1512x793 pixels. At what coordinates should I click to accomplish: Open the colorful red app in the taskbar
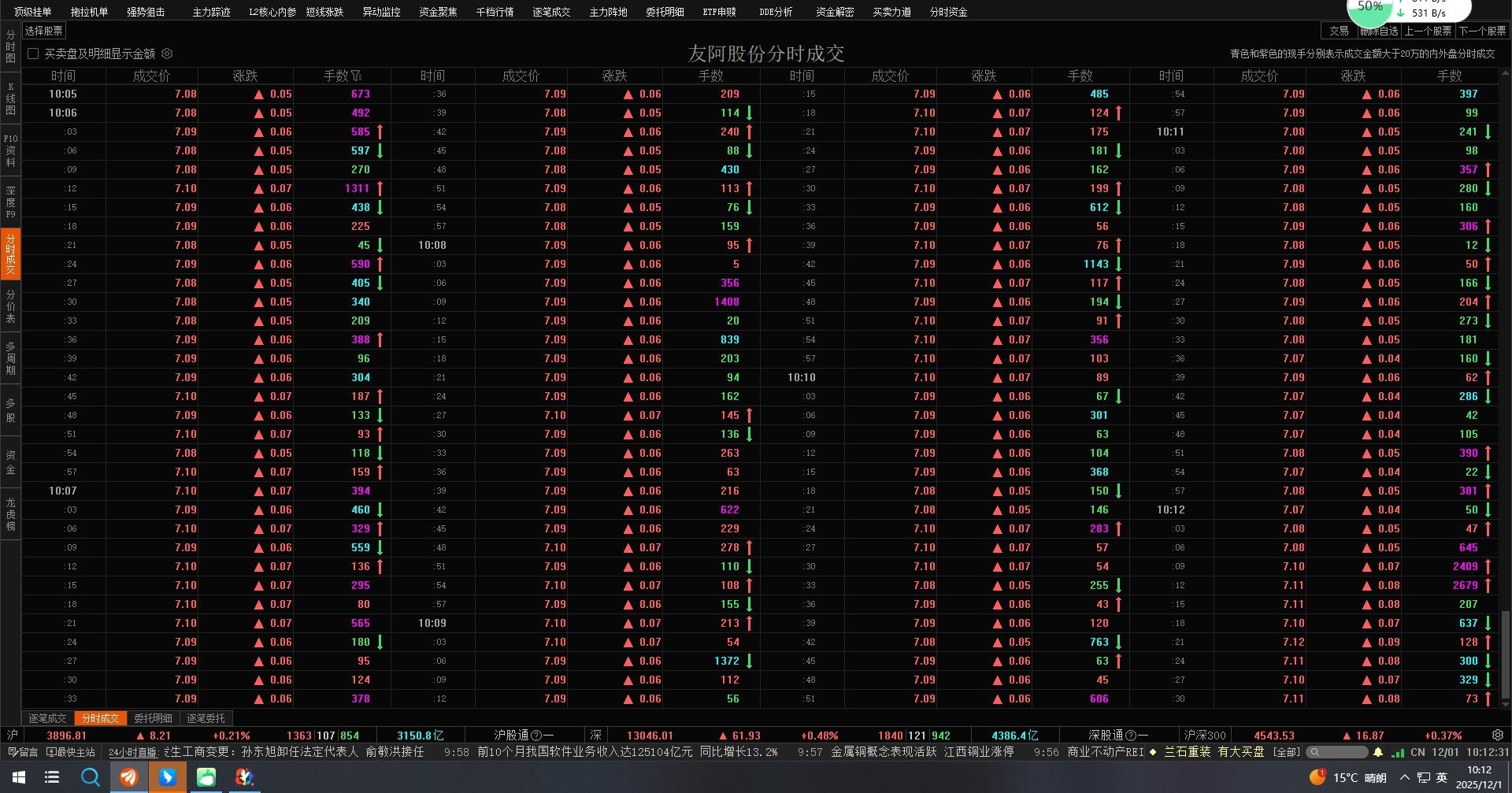(245, 777)
